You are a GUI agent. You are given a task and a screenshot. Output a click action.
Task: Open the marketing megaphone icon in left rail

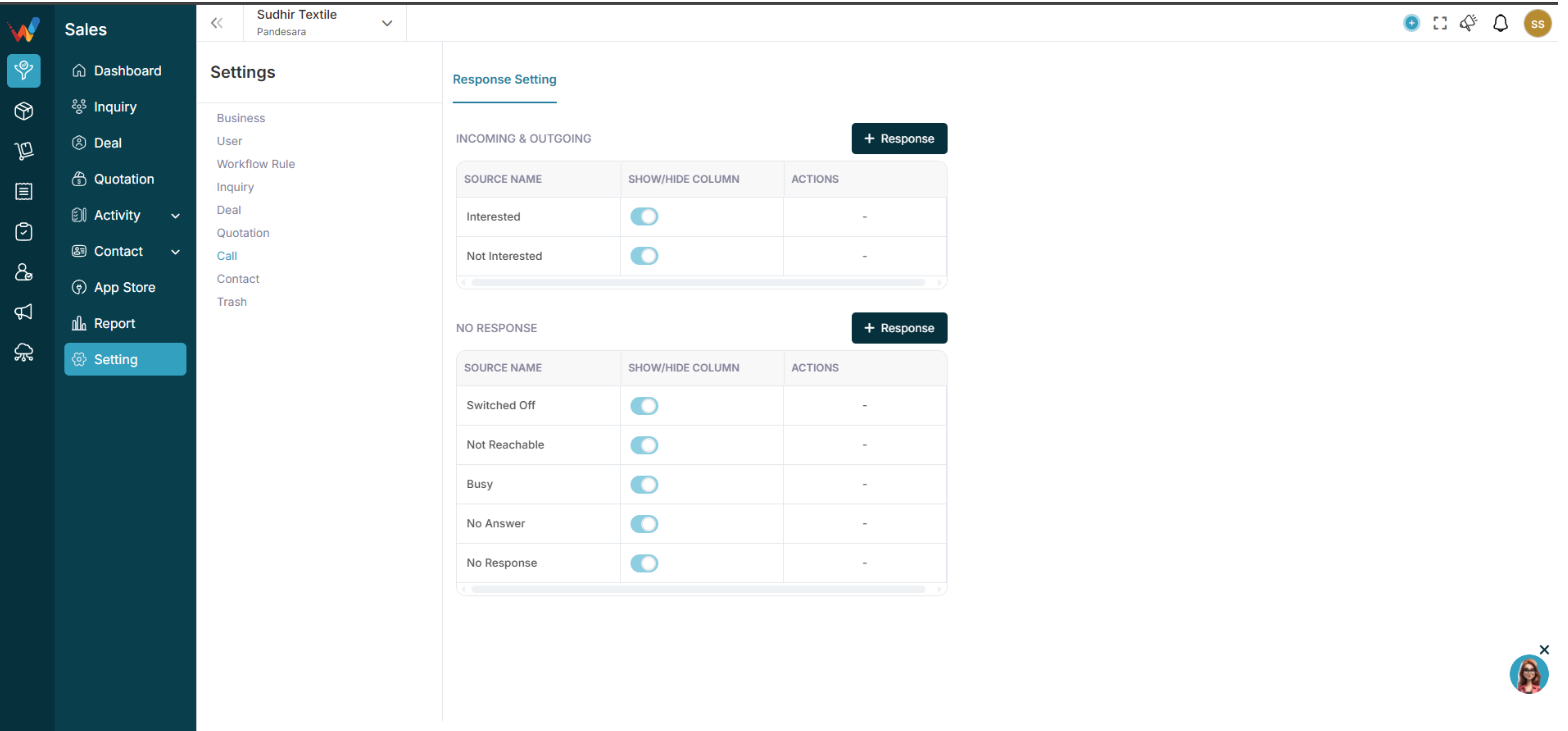coord(24,312)
